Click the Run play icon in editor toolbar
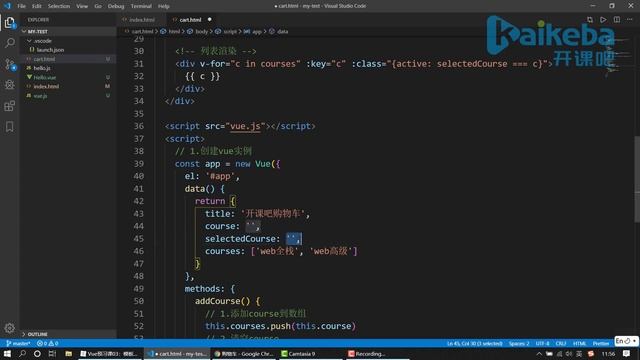This screenshot has width=640, height=360. click(x=603, y=20)
